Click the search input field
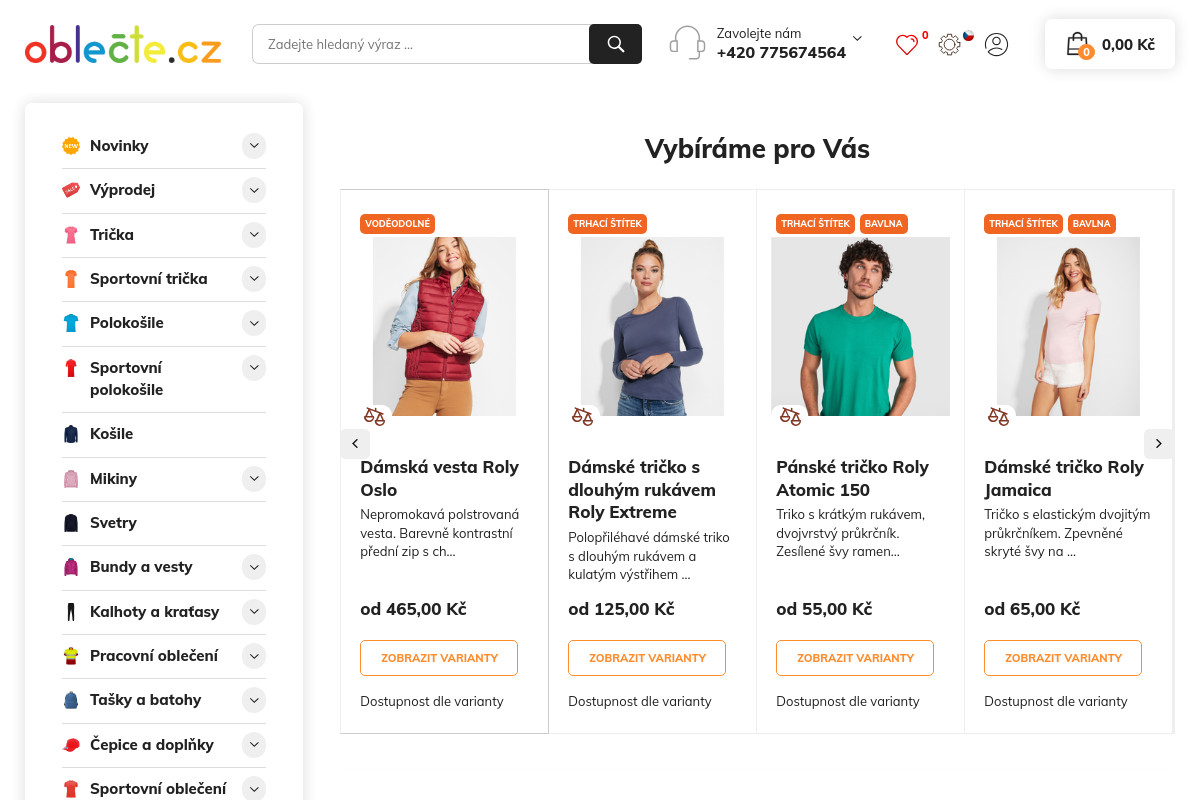 [420, 44]
